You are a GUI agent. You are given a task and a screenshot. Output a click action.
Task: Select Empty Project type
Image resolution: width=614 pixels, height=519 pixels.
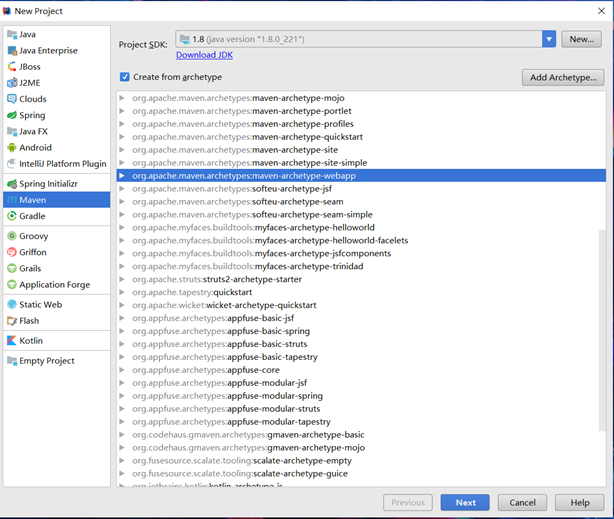[57, 360]
